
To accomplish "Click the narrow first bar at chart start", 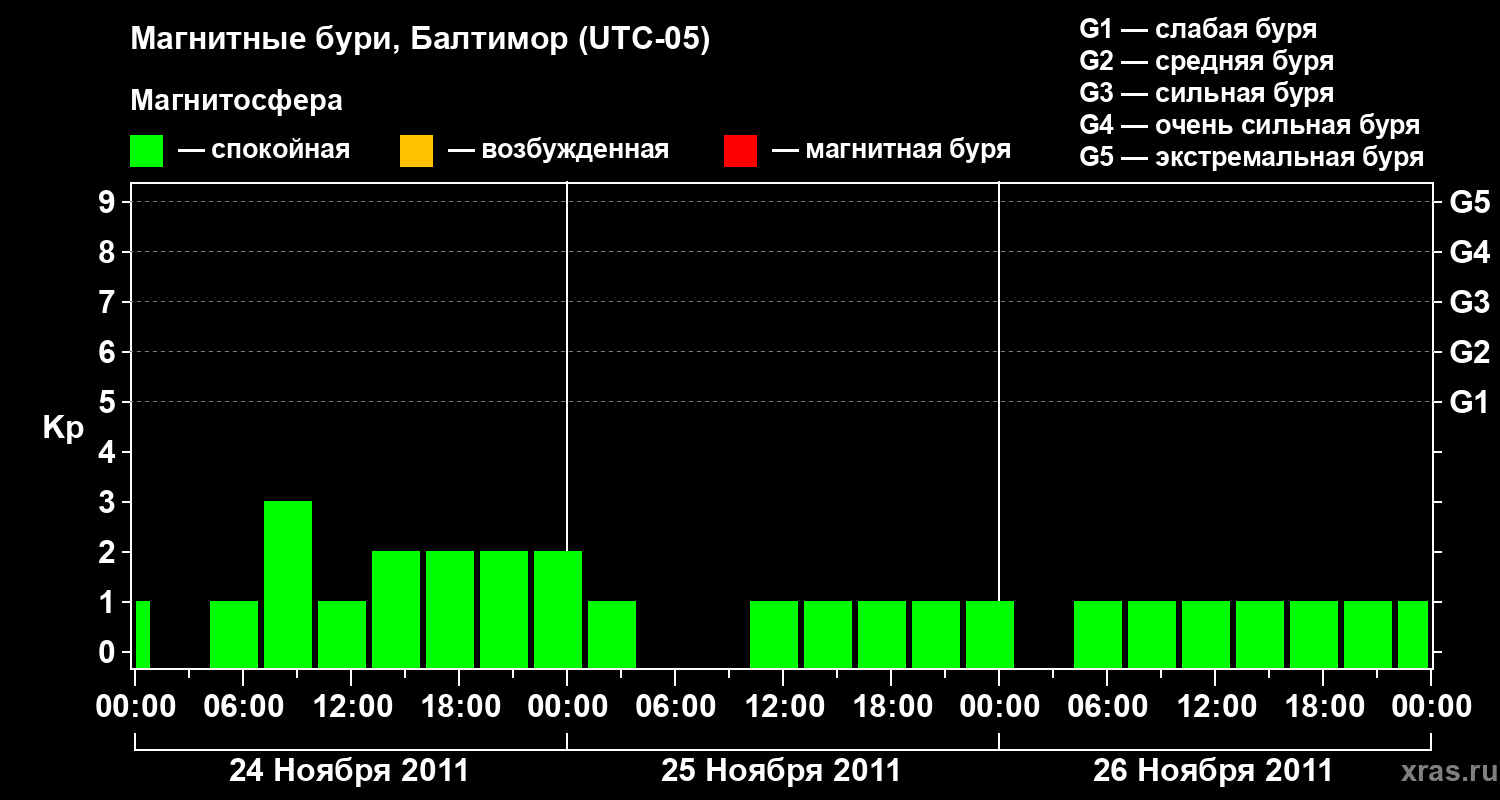I will pyautogui.click(x=143, y=634).
